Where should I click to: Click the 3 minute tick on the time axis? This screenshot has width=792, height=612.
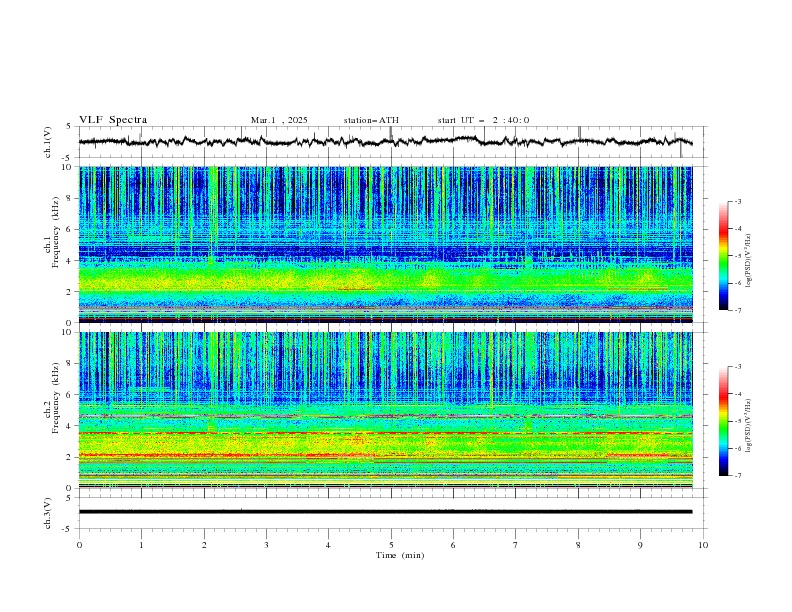tap(266, 545)
